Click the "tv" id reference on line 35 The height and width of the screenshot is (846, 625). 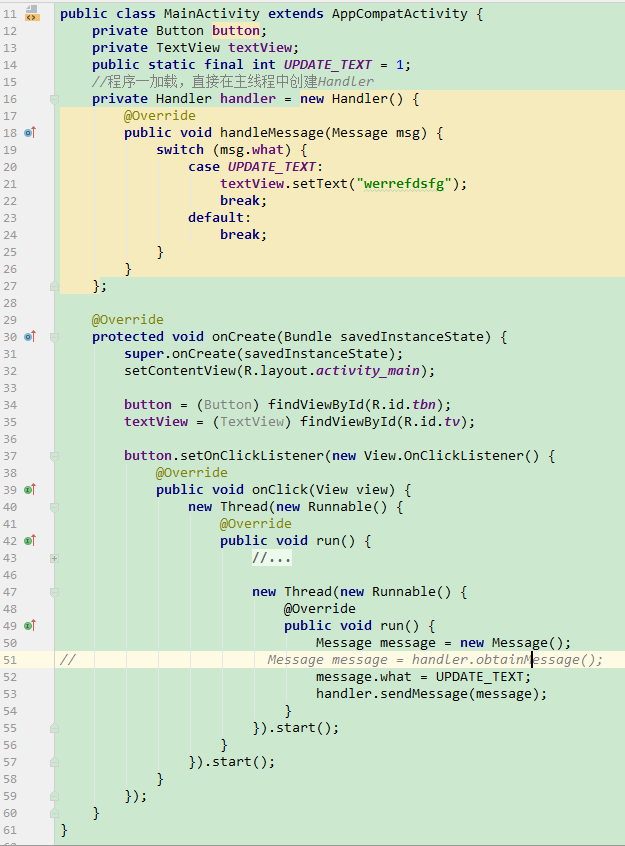[452, 421]
